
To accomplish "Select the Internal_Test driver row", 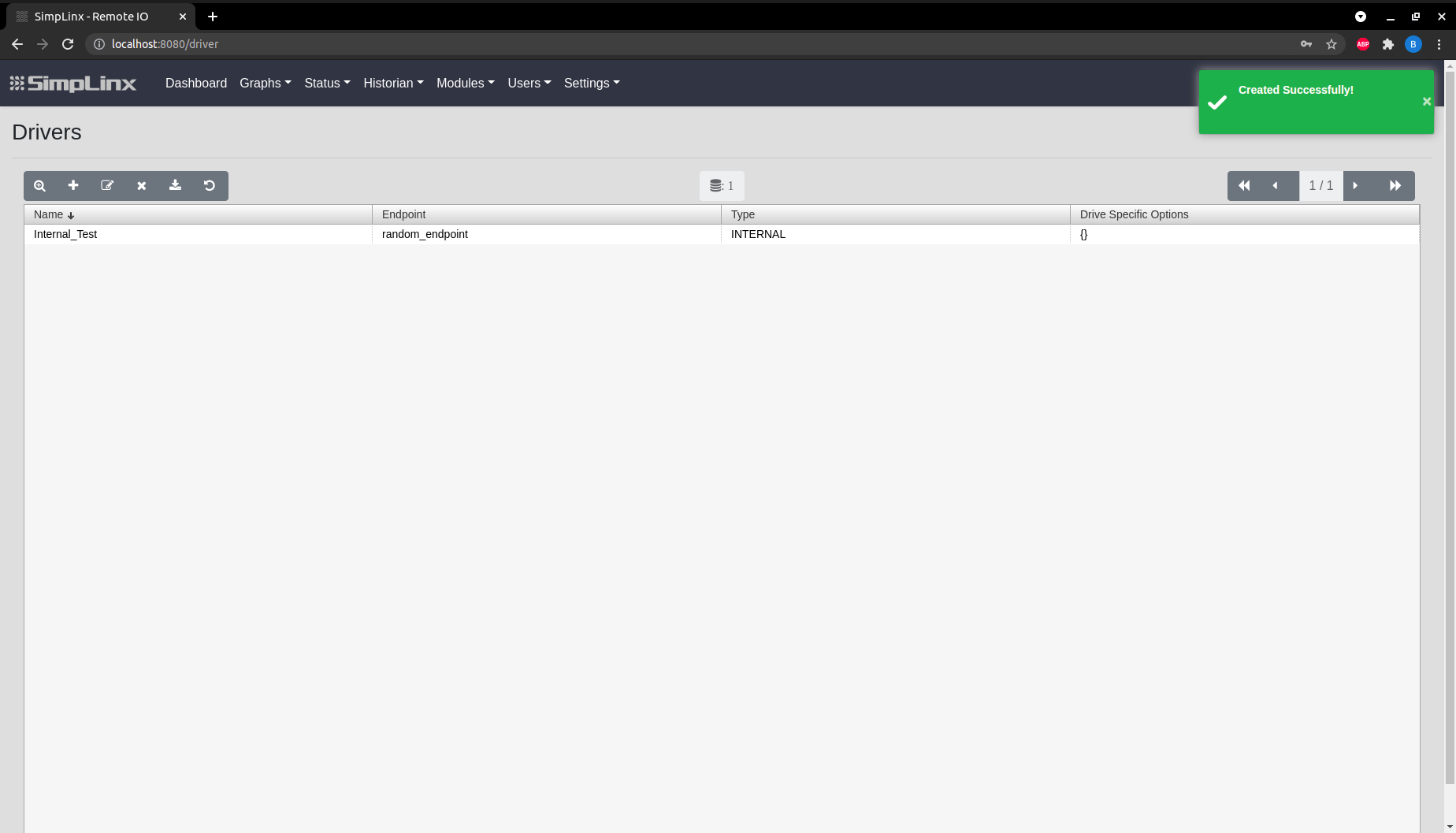I will click(x=722, y=234).
